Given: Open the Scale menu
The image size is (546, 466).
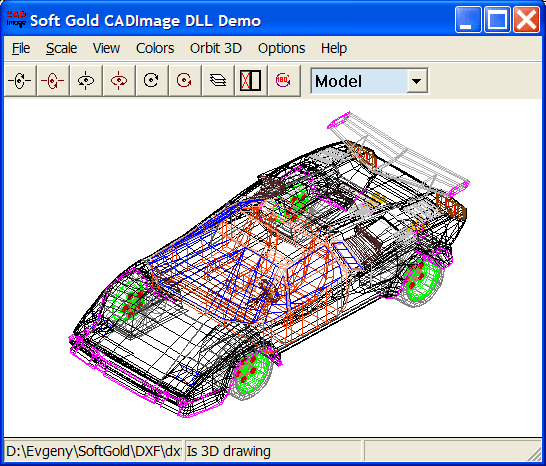Looking at the screenshot, I should 61,48.
